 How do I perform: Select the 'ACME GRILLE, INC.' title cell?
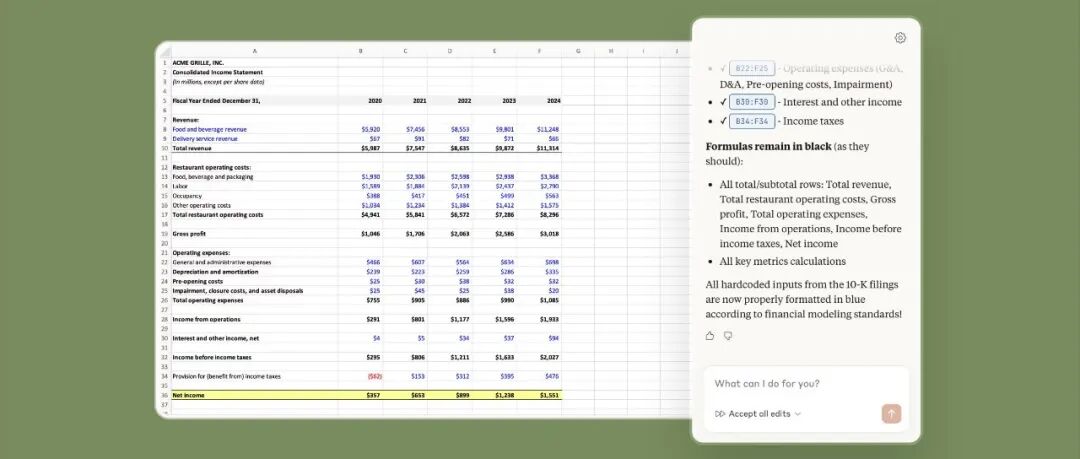click(254, 63)
